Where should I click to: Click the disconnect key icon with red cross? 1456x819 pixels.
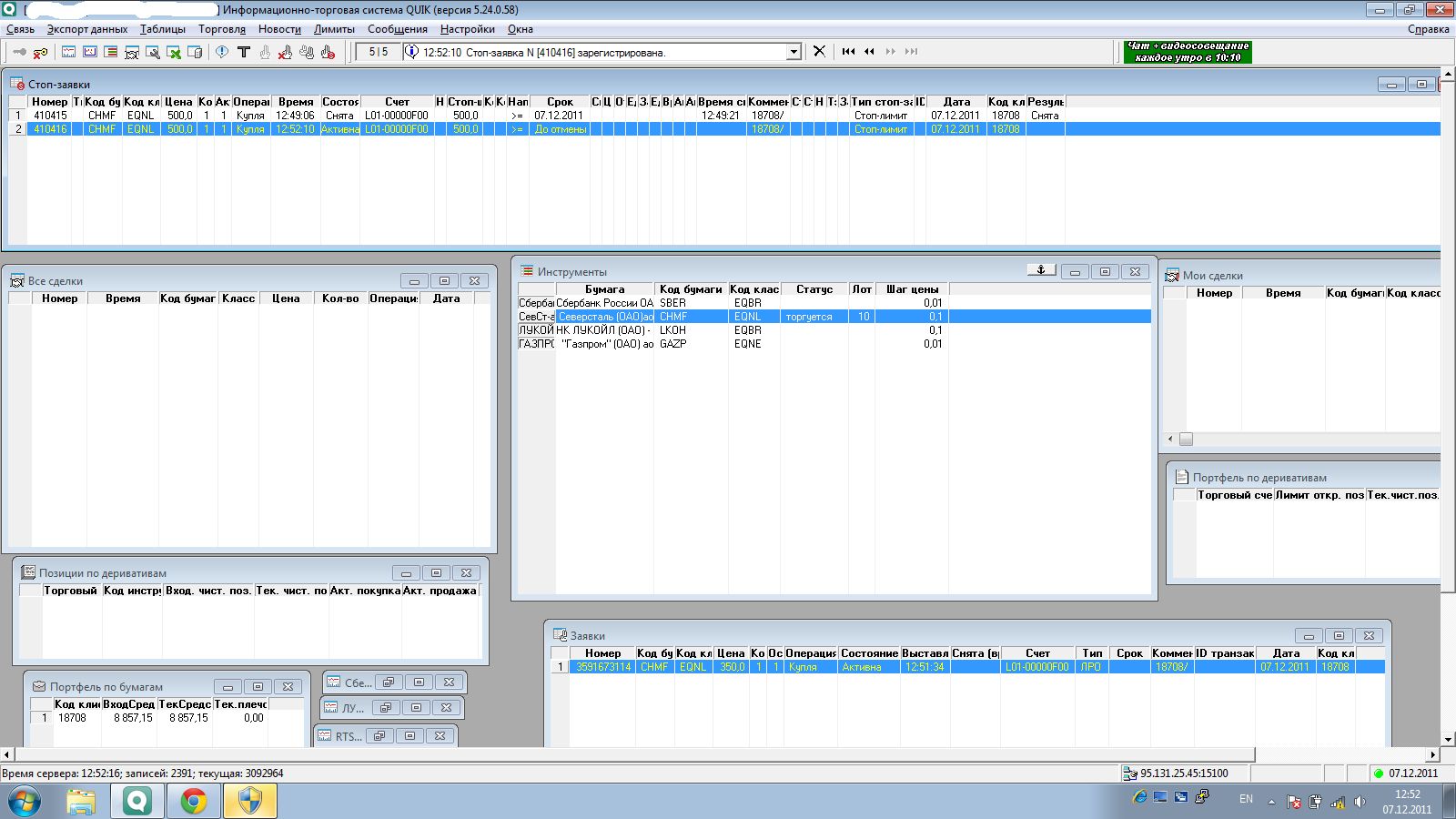[40, 52]
